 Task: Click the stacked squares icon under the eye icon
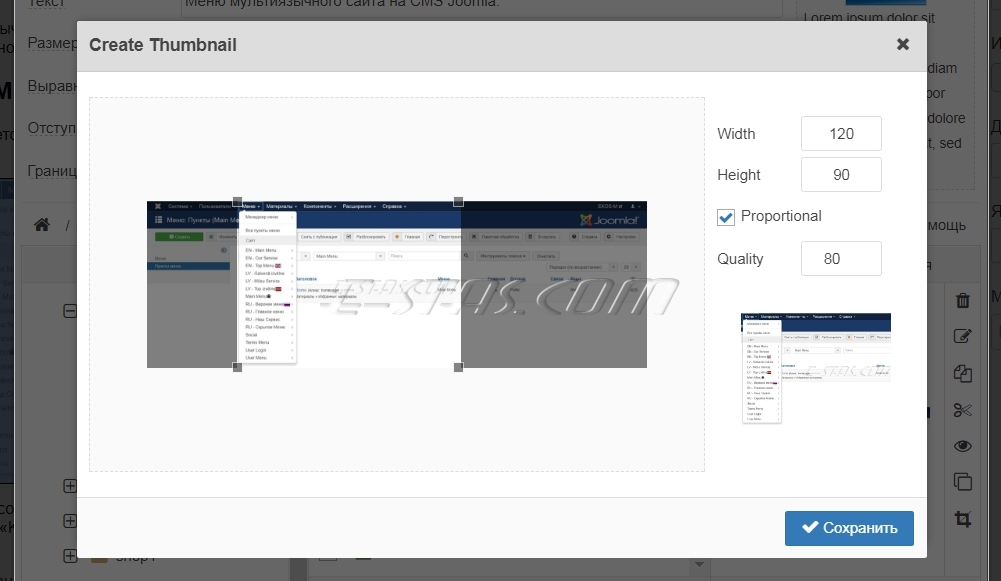coord(963,481)
